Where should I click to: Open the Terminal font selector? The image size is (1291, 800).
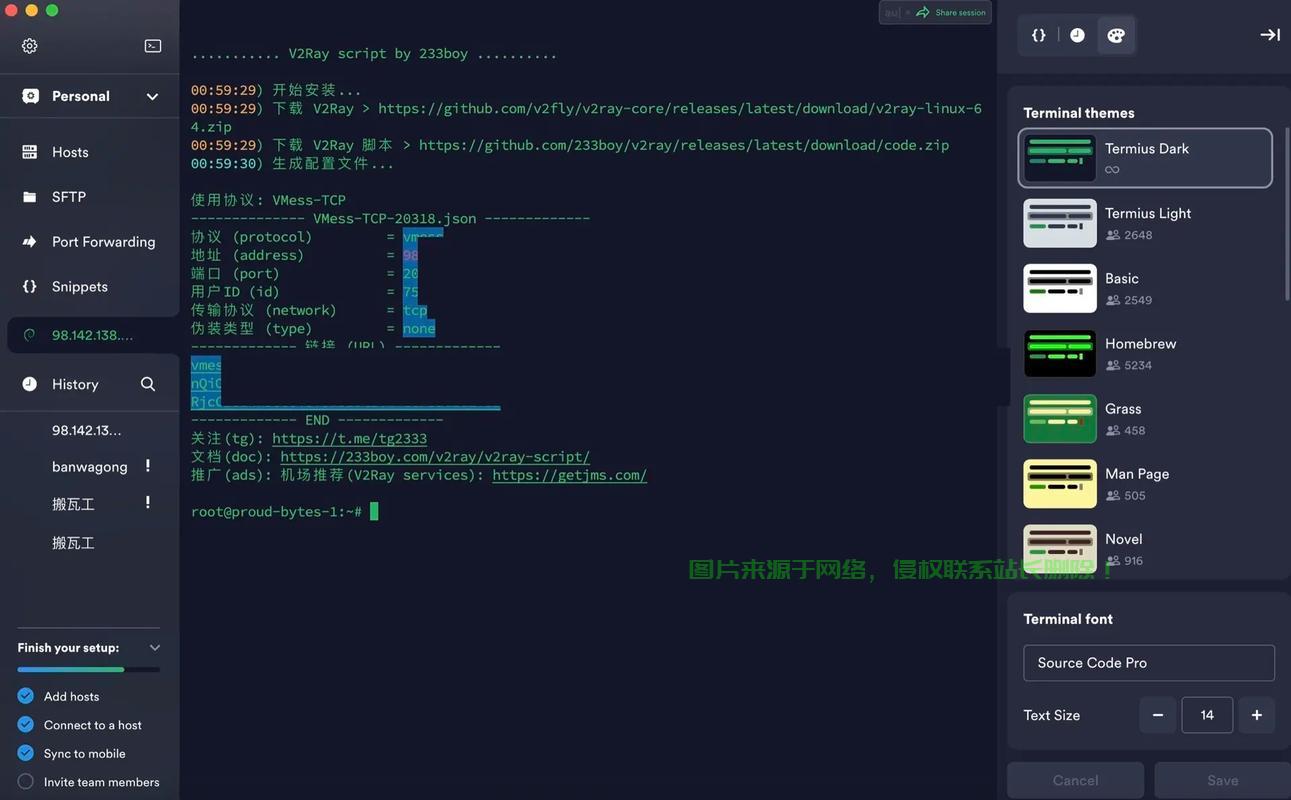point(1148,663)
